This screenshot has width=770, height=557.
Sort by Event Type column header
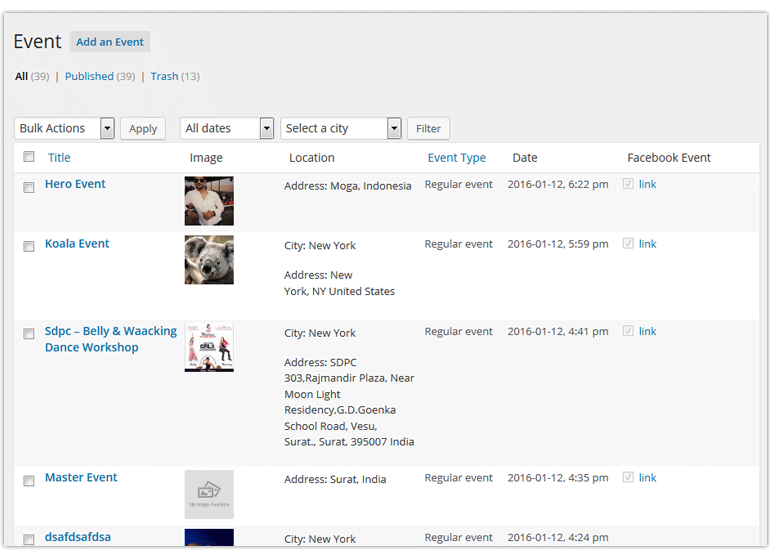click(x=457, y=158)
